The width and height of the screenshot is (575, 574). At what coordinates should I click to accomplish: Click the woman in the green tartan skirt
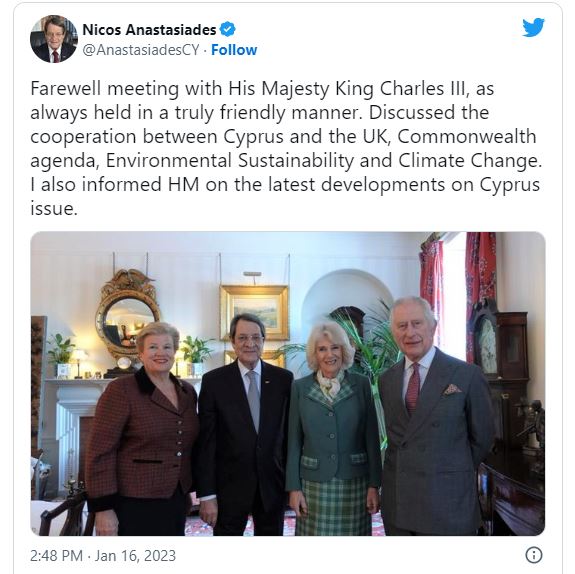click(332, 429)
